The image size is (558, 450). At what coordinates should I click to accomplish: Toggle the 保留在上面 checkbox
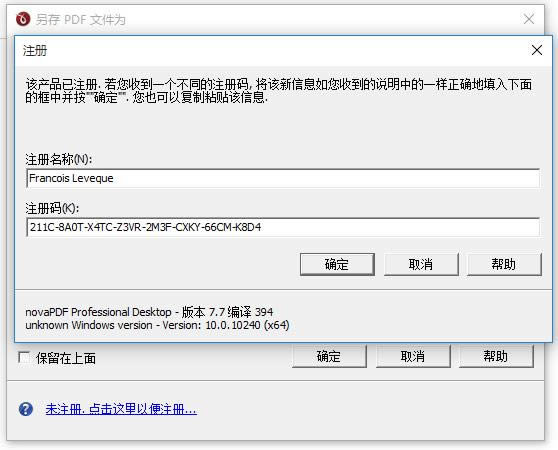[24, 358]
